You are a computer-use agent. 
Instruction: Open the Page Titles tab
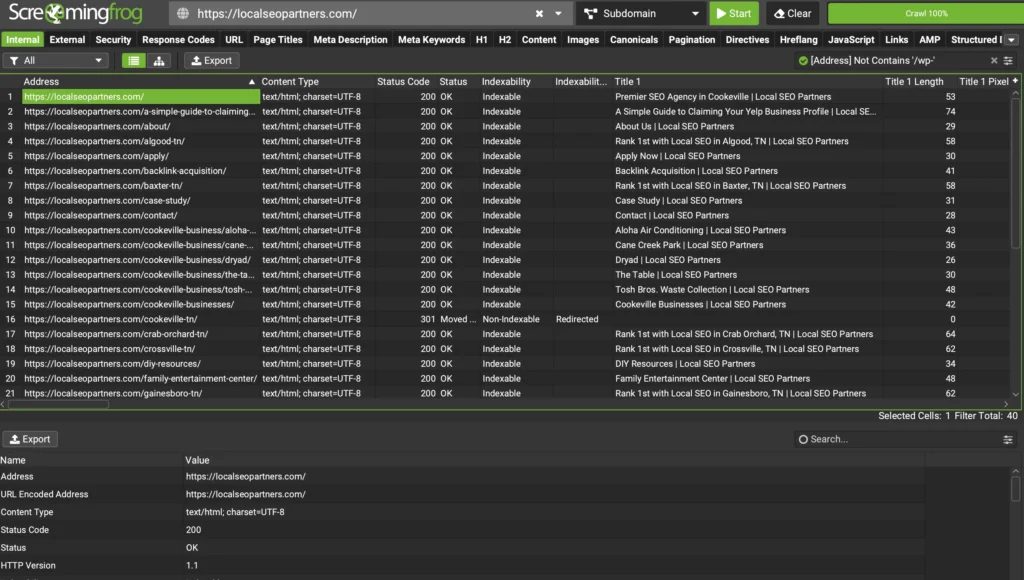(x=278, y=39)
